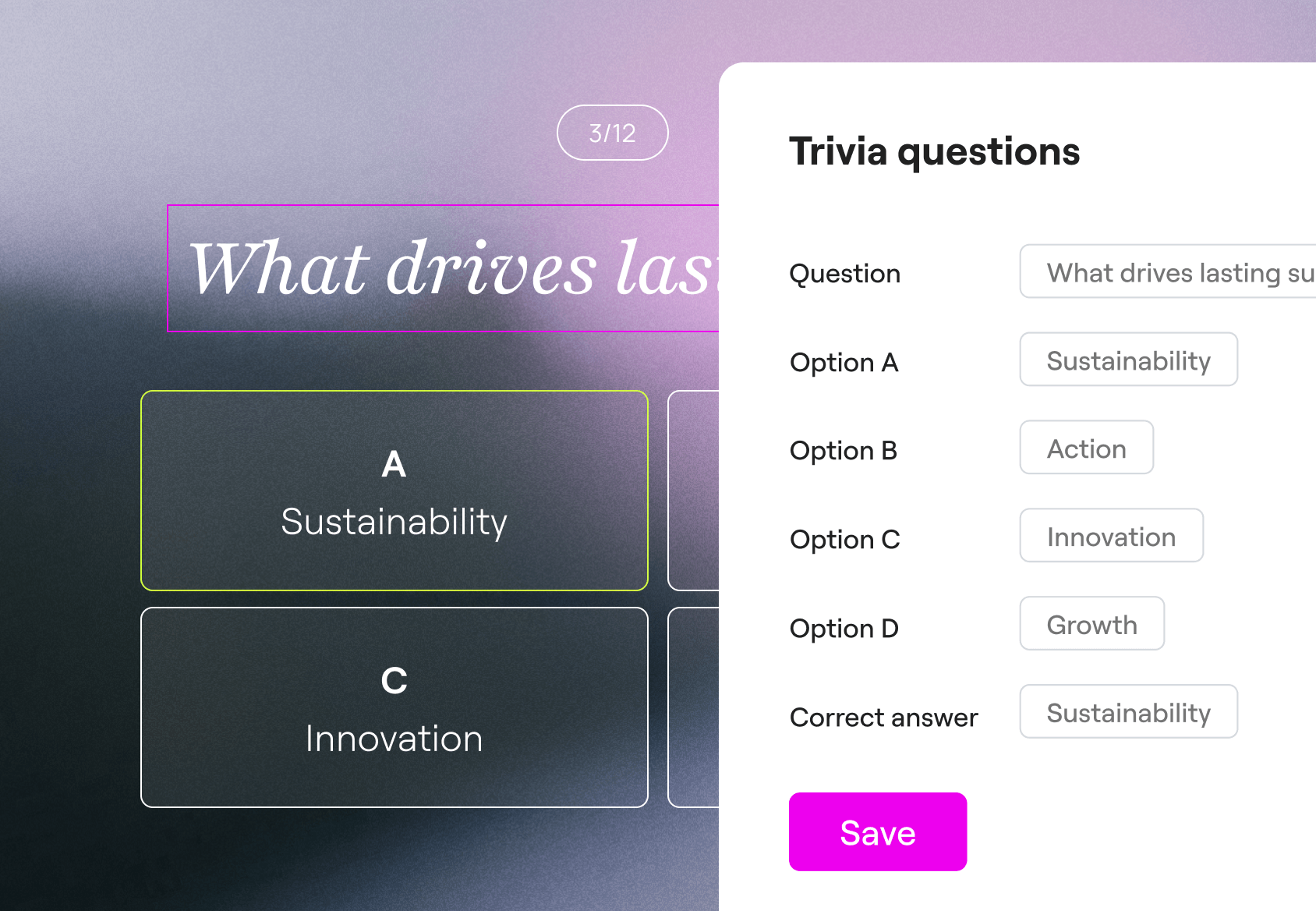
Task: Select the question headline text box
Action: (443, 268)
